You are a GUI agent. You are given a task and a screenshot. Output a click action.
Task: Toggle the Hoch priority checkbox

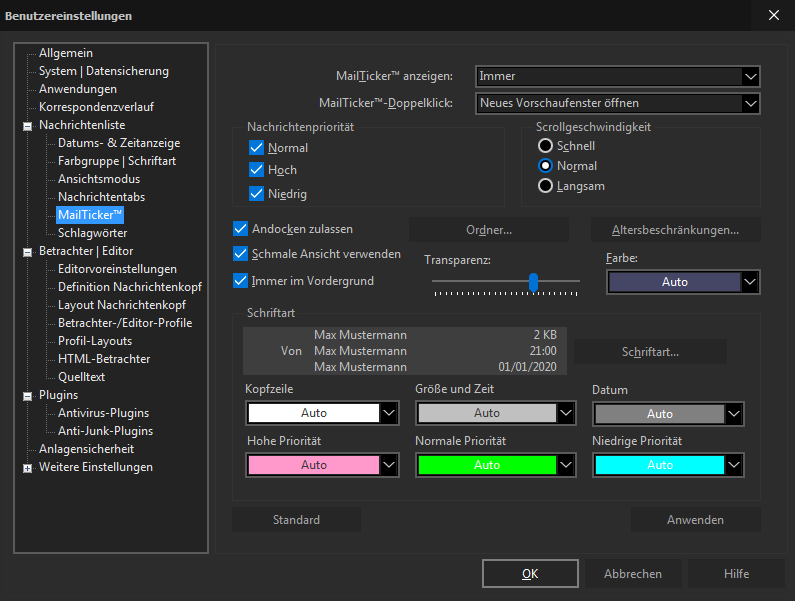(257, 169)
